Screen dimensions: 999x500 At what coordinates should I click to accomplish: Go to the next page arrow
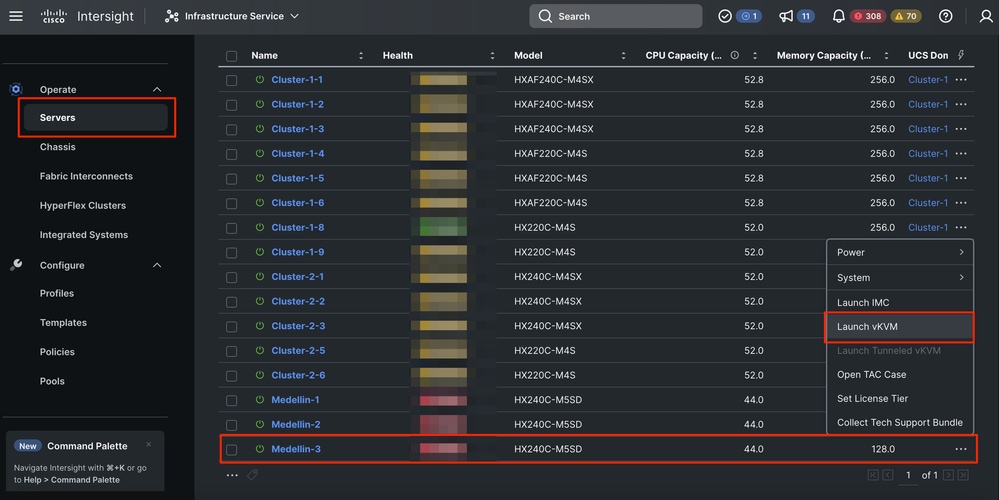[948, 475]
